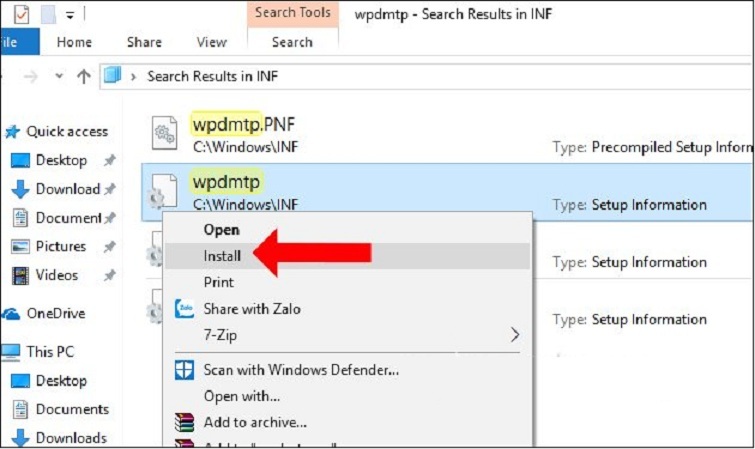The image size is (755, 449).
Task: Click the wpdmtp.PNF file icon
Action: [164, 134]
